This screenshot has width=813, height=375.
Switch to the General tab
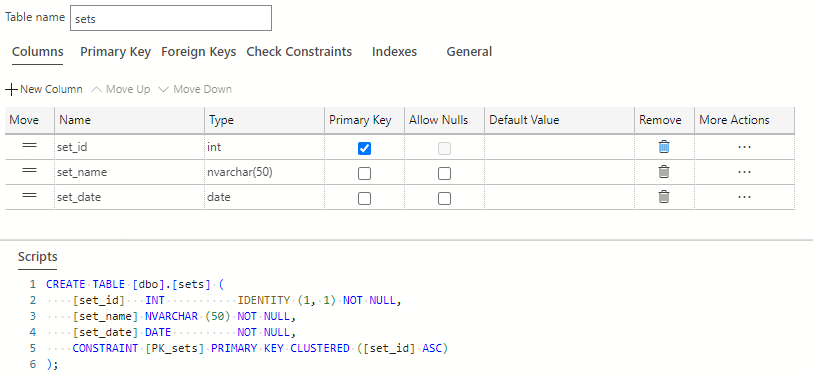click(469, 52)
